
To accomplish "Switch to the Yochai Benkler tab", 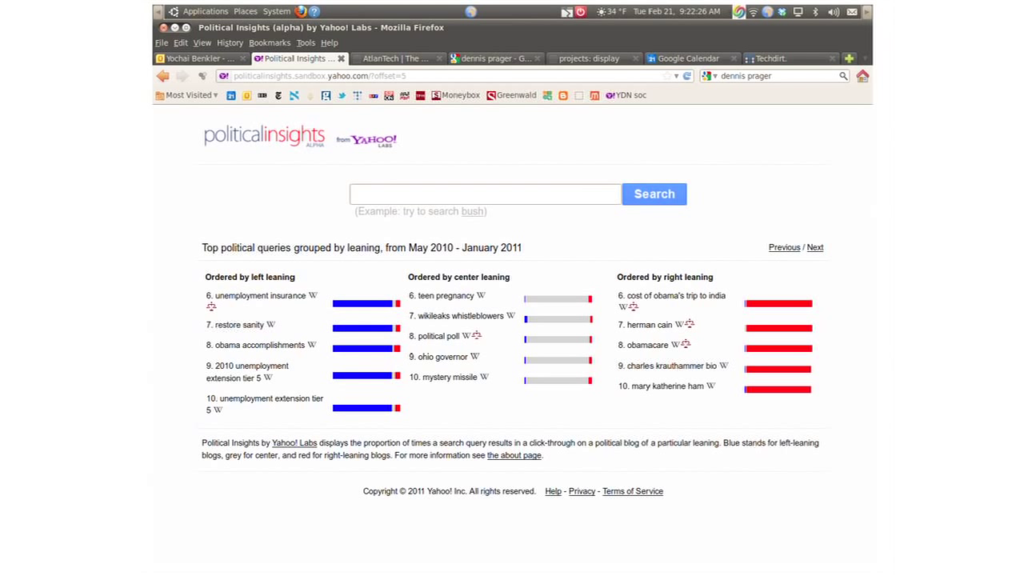I will tap(201, 59).
